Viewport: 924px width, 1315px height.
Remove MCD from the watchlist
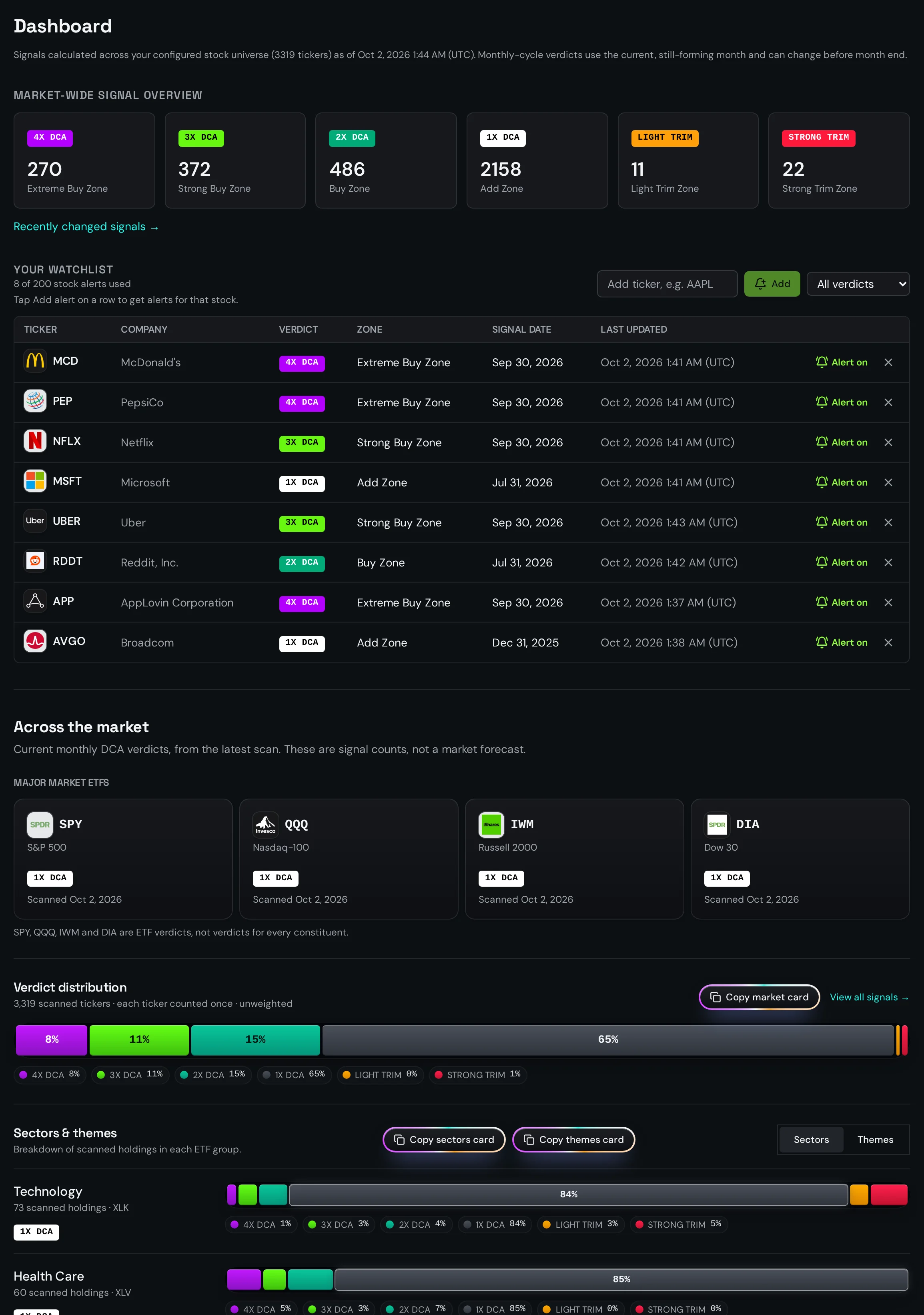point(888,363)
